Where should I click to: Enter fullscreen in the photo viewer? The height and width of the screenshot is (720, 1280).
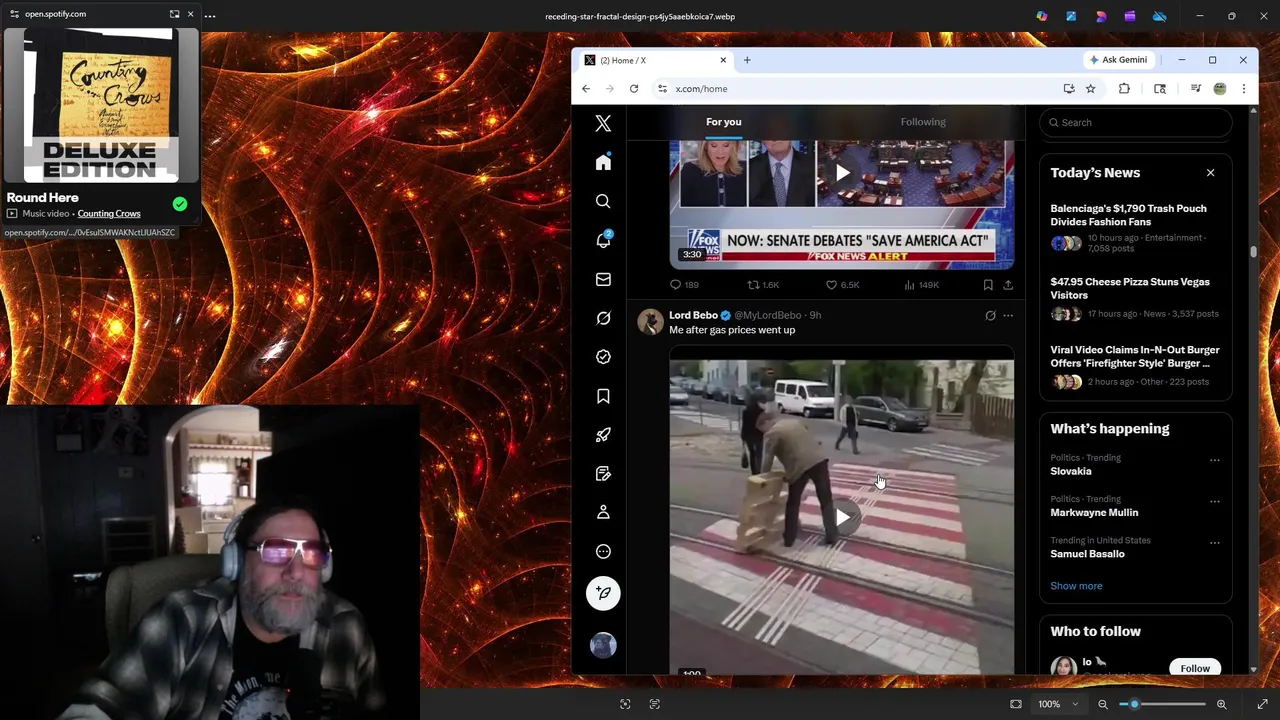click(1262, 704)
